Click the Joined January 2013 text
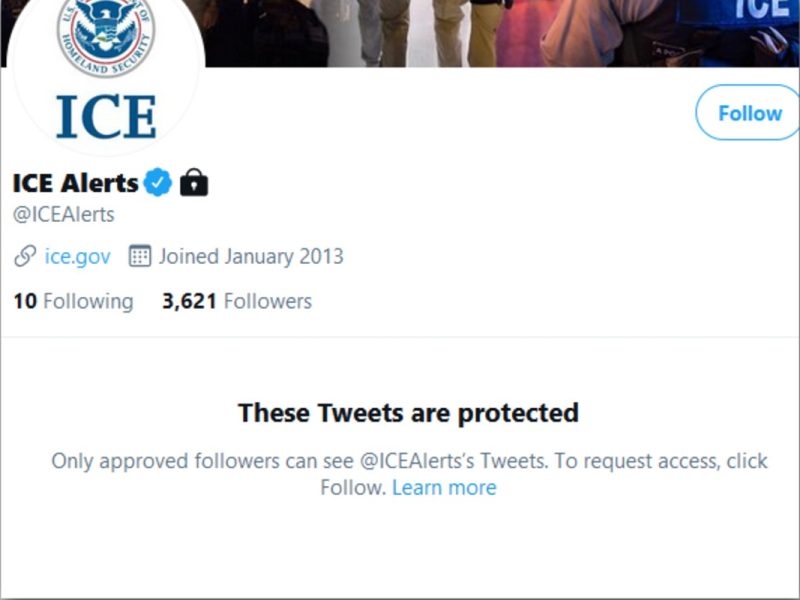This screenshot has width=800, height=600. 251,256
